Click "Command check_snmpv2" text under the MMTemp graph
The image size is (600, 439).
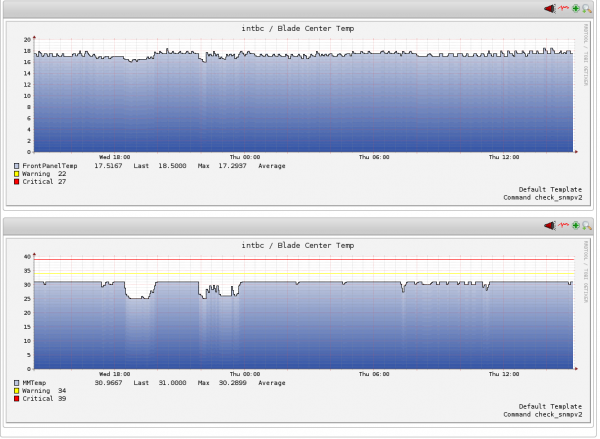coord(541,414)
